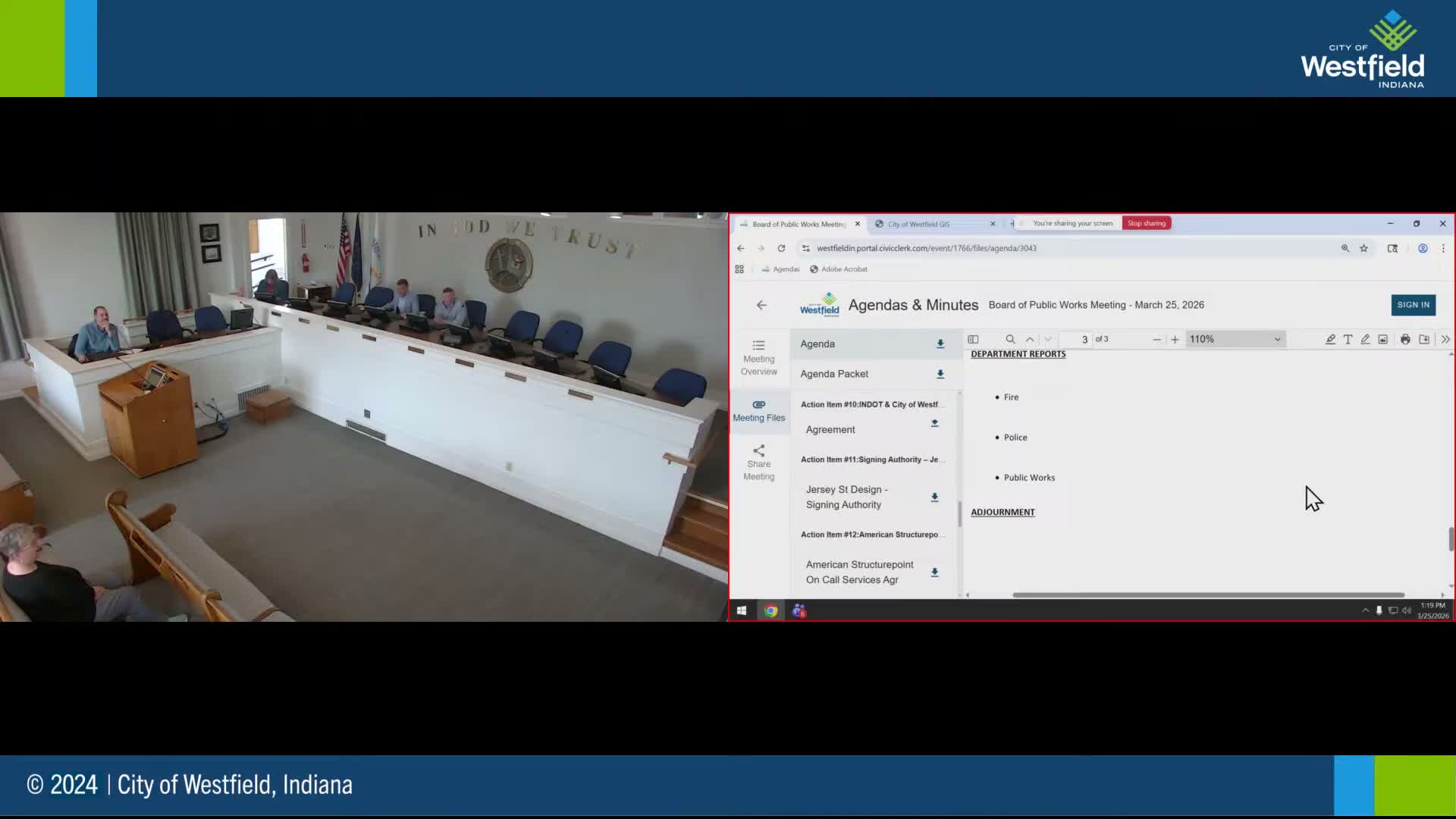
Task: Select the draw pencil tool
Action: coord(1365,339)
